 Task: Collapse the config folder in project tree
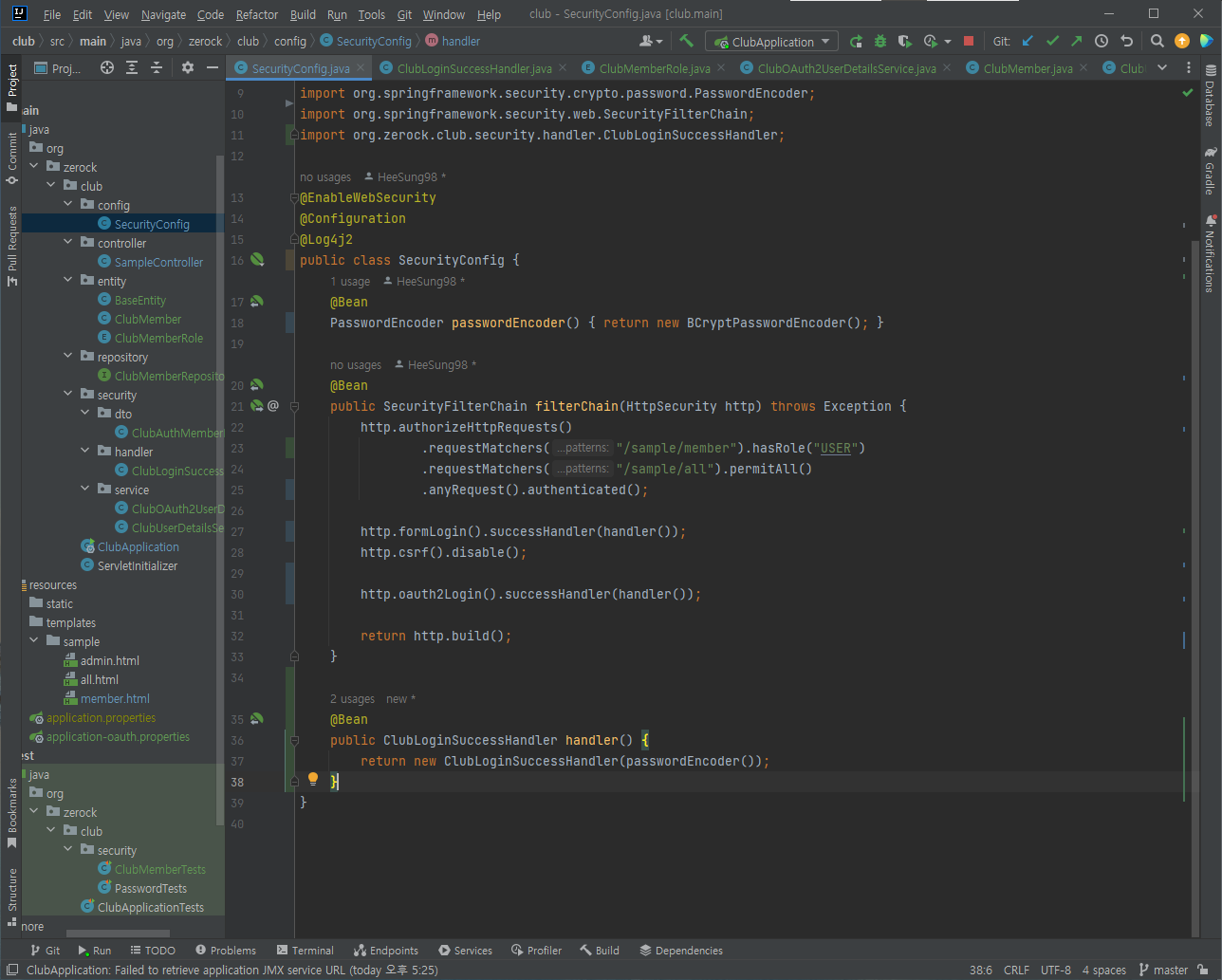(x=68, y=204)
